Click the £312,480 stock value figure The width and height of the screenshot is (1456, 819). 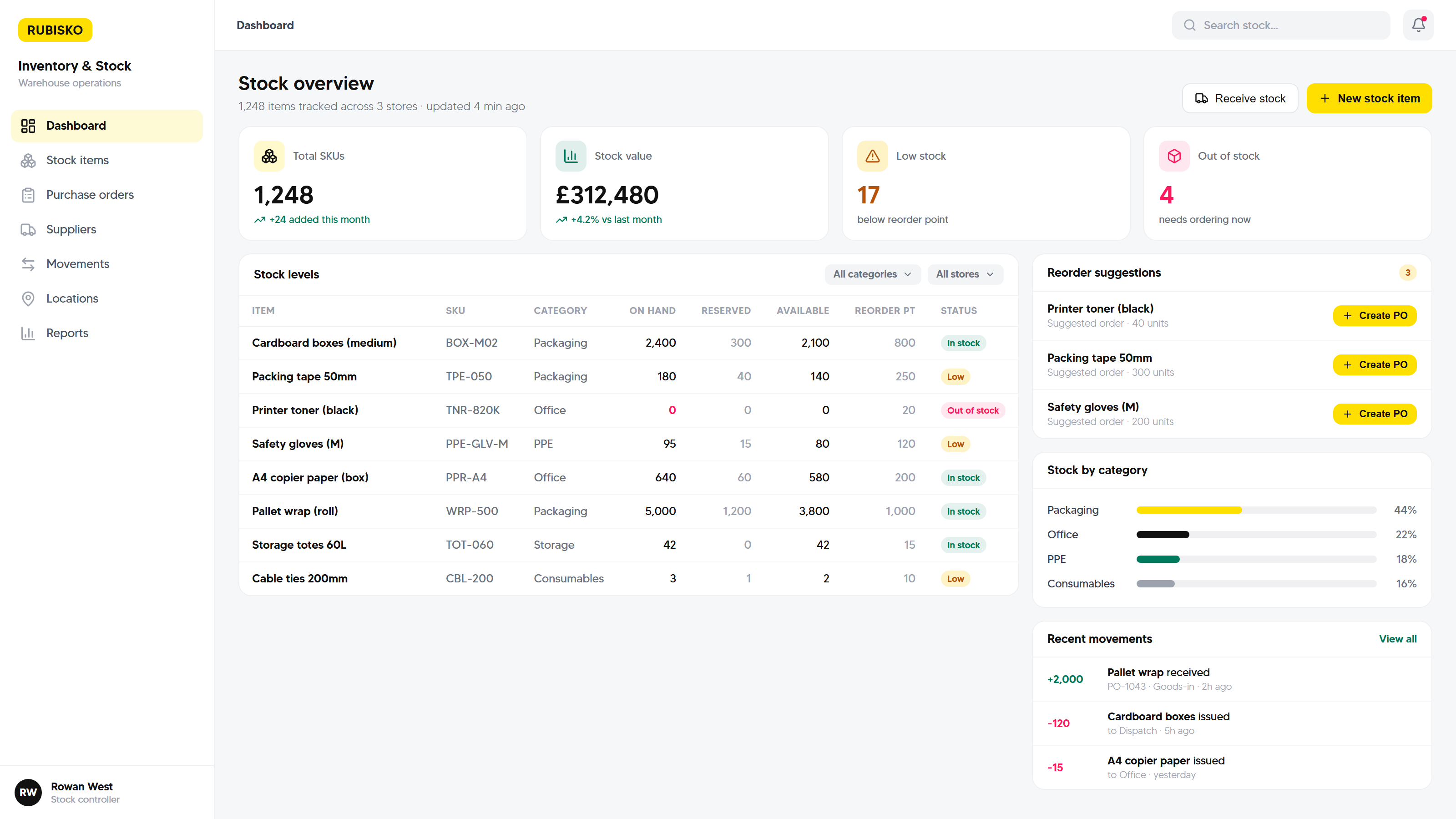coord(607,195)
